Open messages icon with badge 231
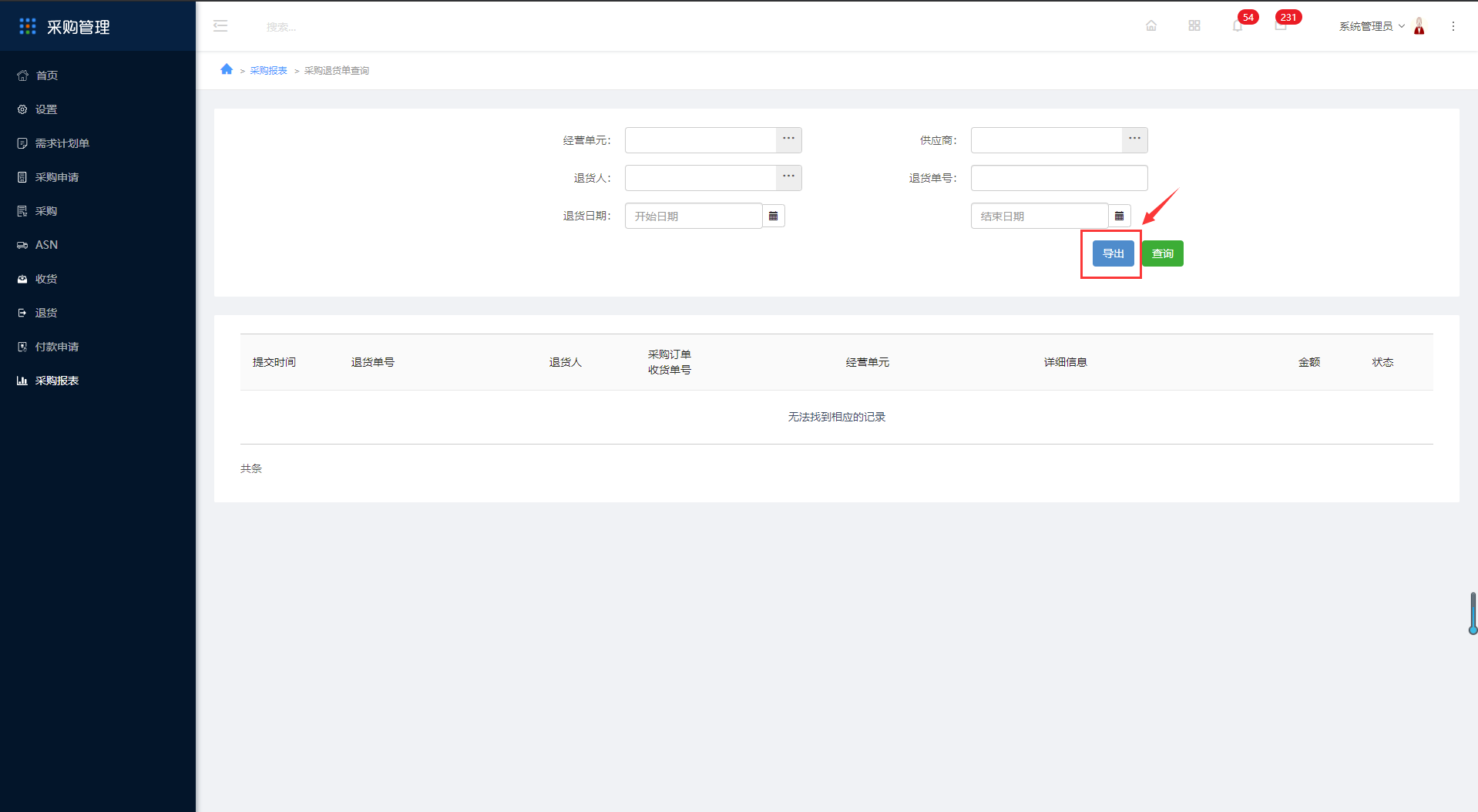This screenshot has height=812, width=1478. coord(1281,25)
